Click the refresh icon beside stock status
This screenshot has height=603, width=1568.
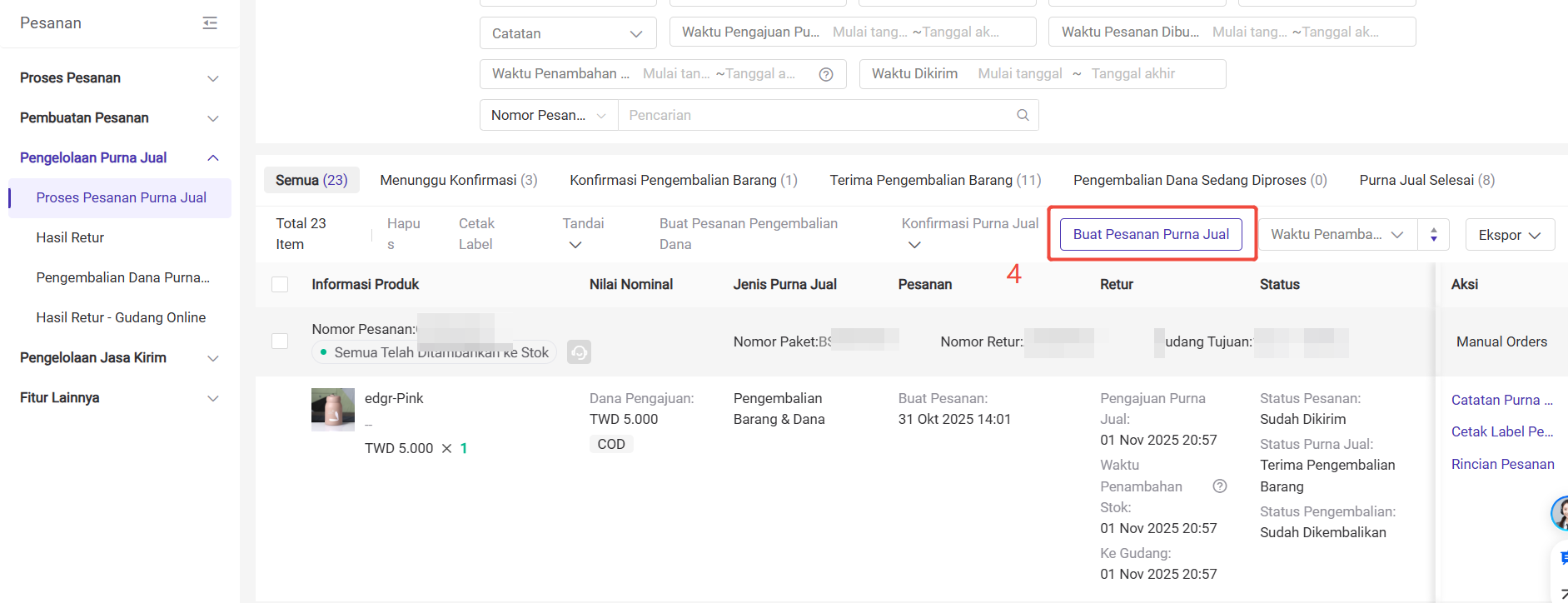click(579, 352)
